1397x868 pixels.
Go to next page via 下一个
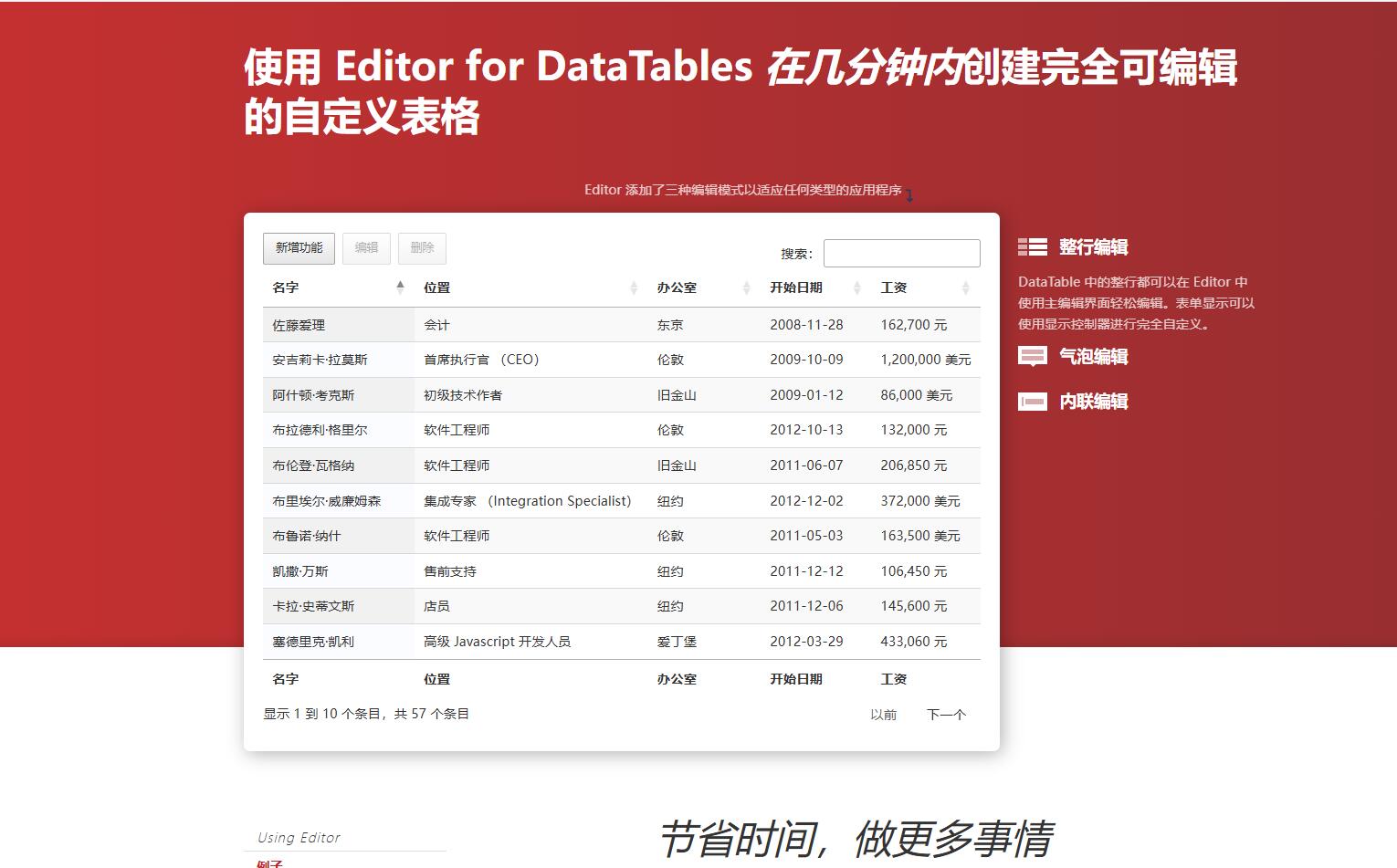pos(947,715)
